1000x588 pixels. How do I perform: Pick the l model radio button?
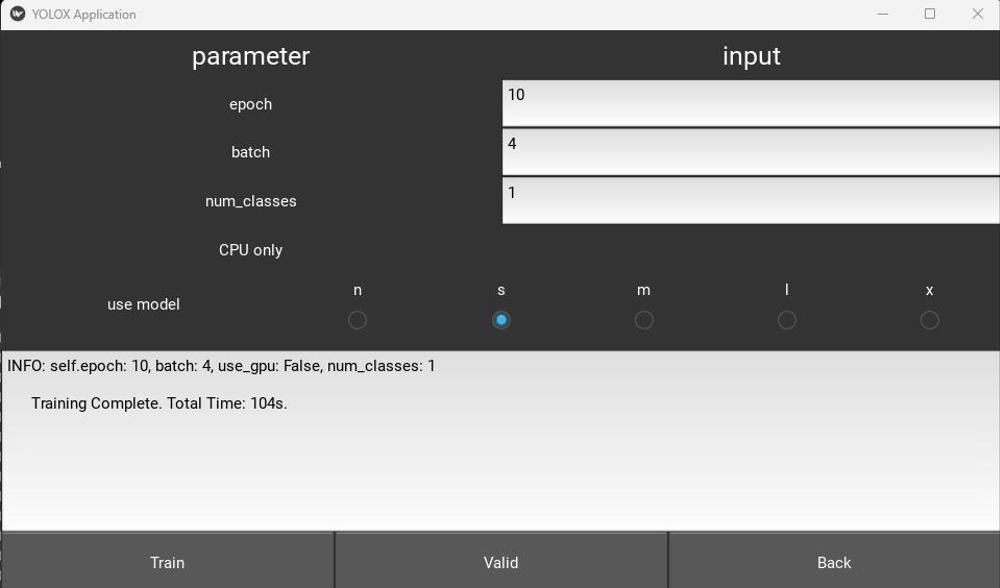(787, 320)
